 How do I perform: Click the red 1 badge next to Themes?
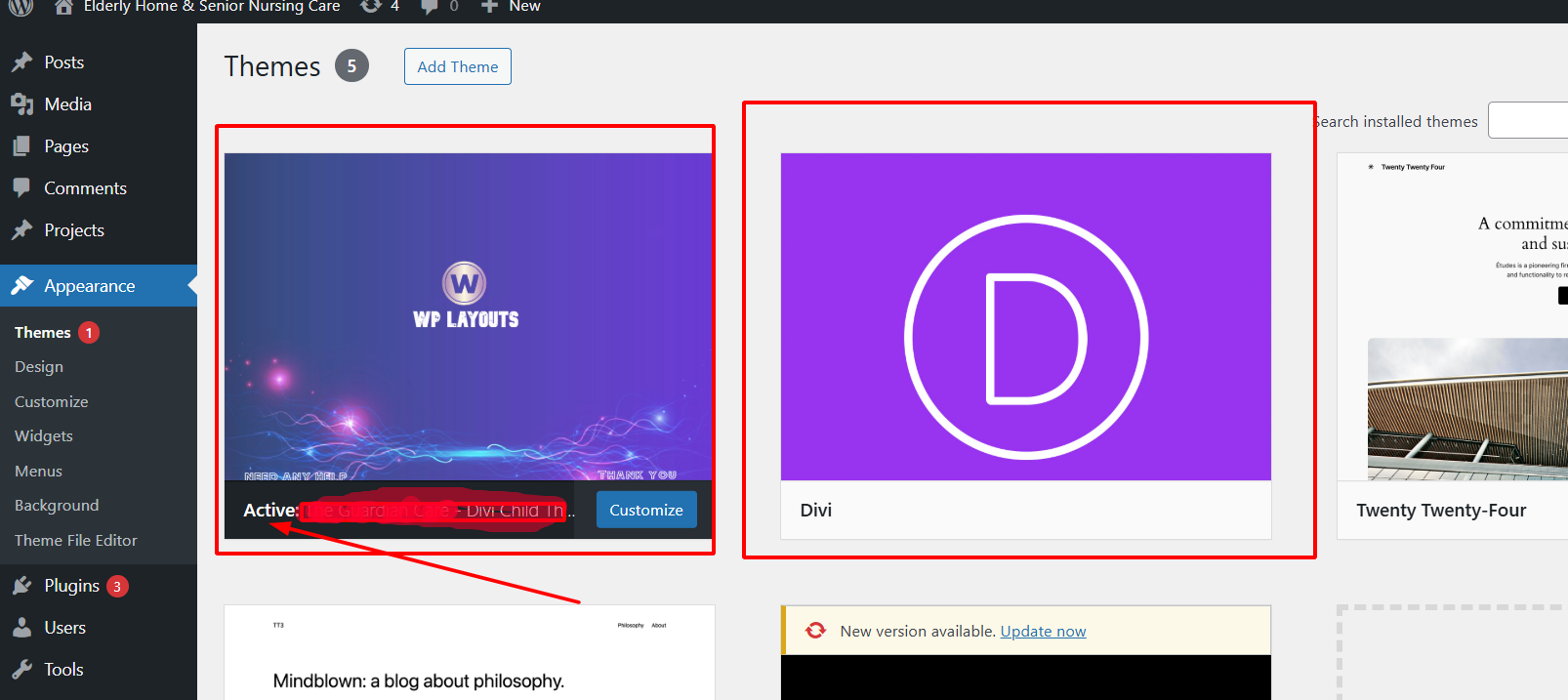pyautogui.click(x=89, y=333)
